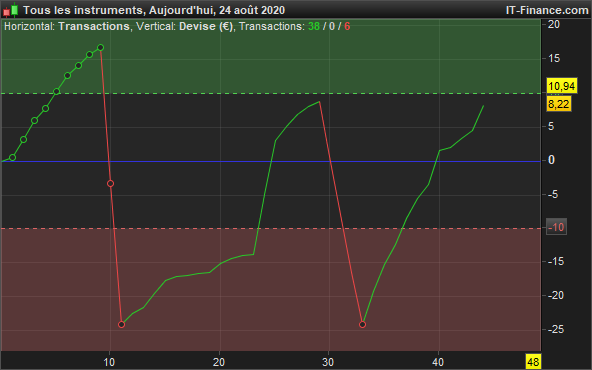
Task: Click y-axis label -15
Action: click(556, 261)
